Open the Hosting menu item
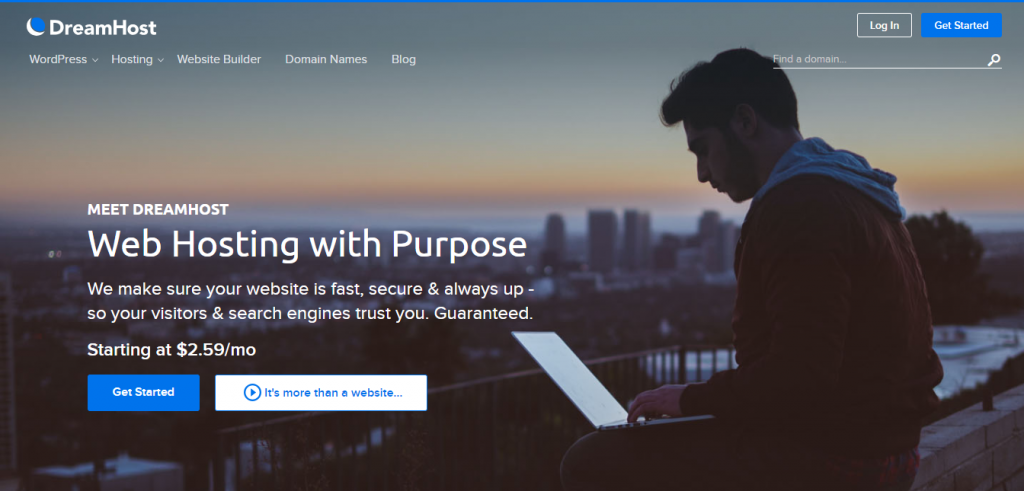The width and height of the screenshot is (1024, 491). pos(132,59)
